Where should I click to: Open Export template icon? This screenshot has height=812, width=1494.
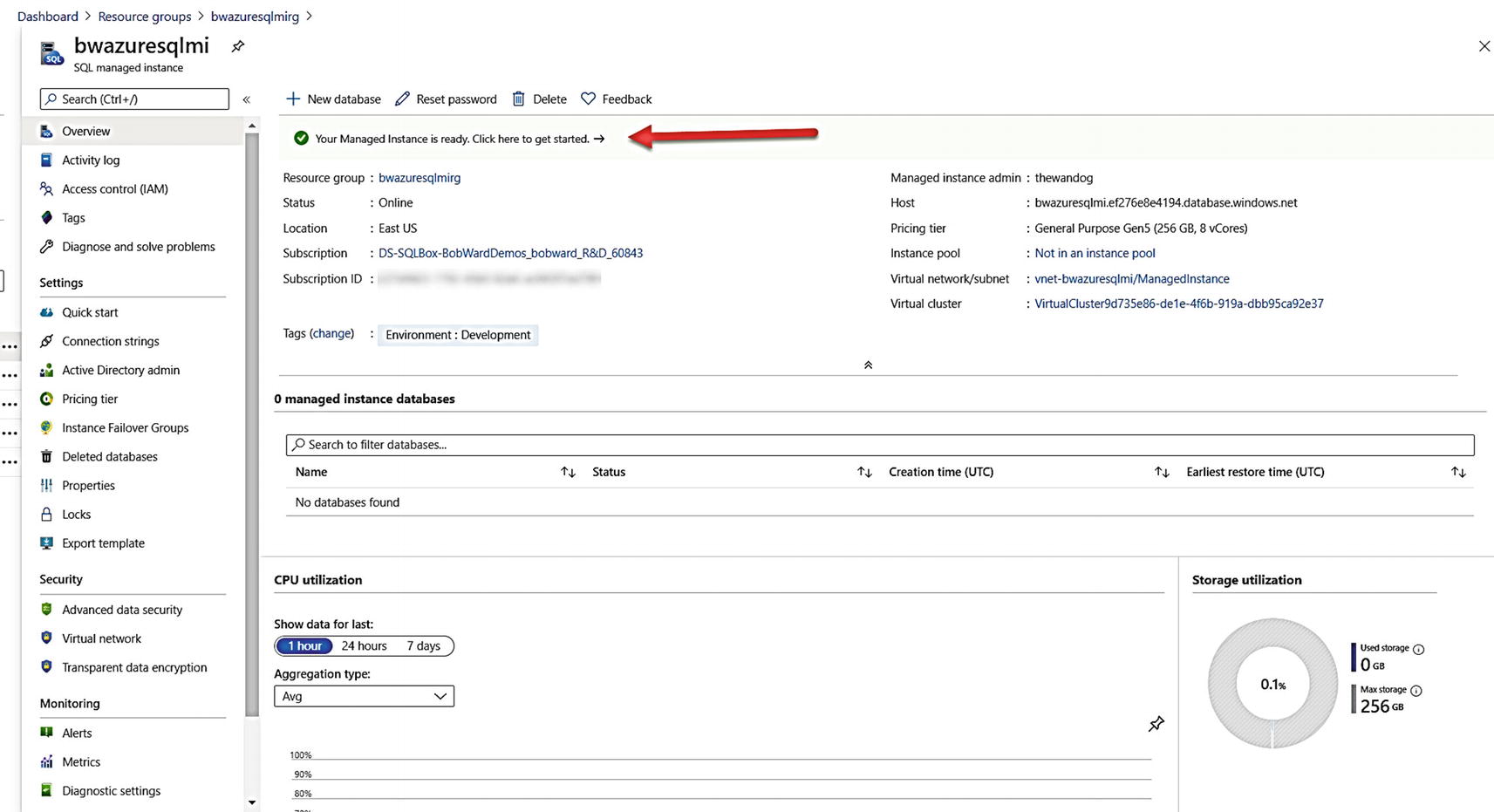(x=46, y=542)
